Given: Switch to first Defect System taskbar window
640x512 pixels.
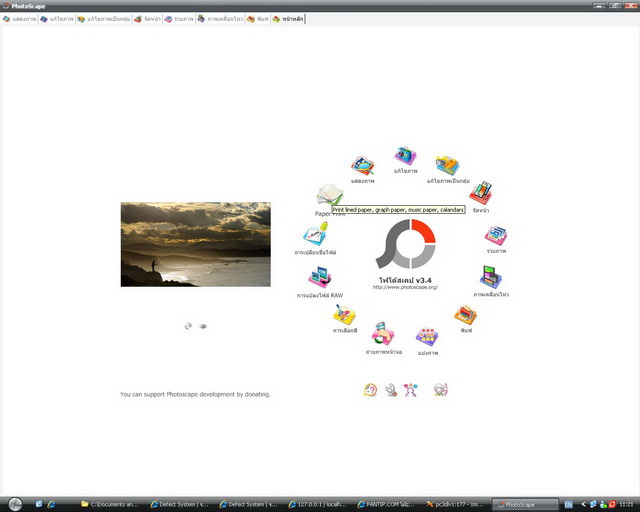Looking at the screenshot, I should 180,504.
